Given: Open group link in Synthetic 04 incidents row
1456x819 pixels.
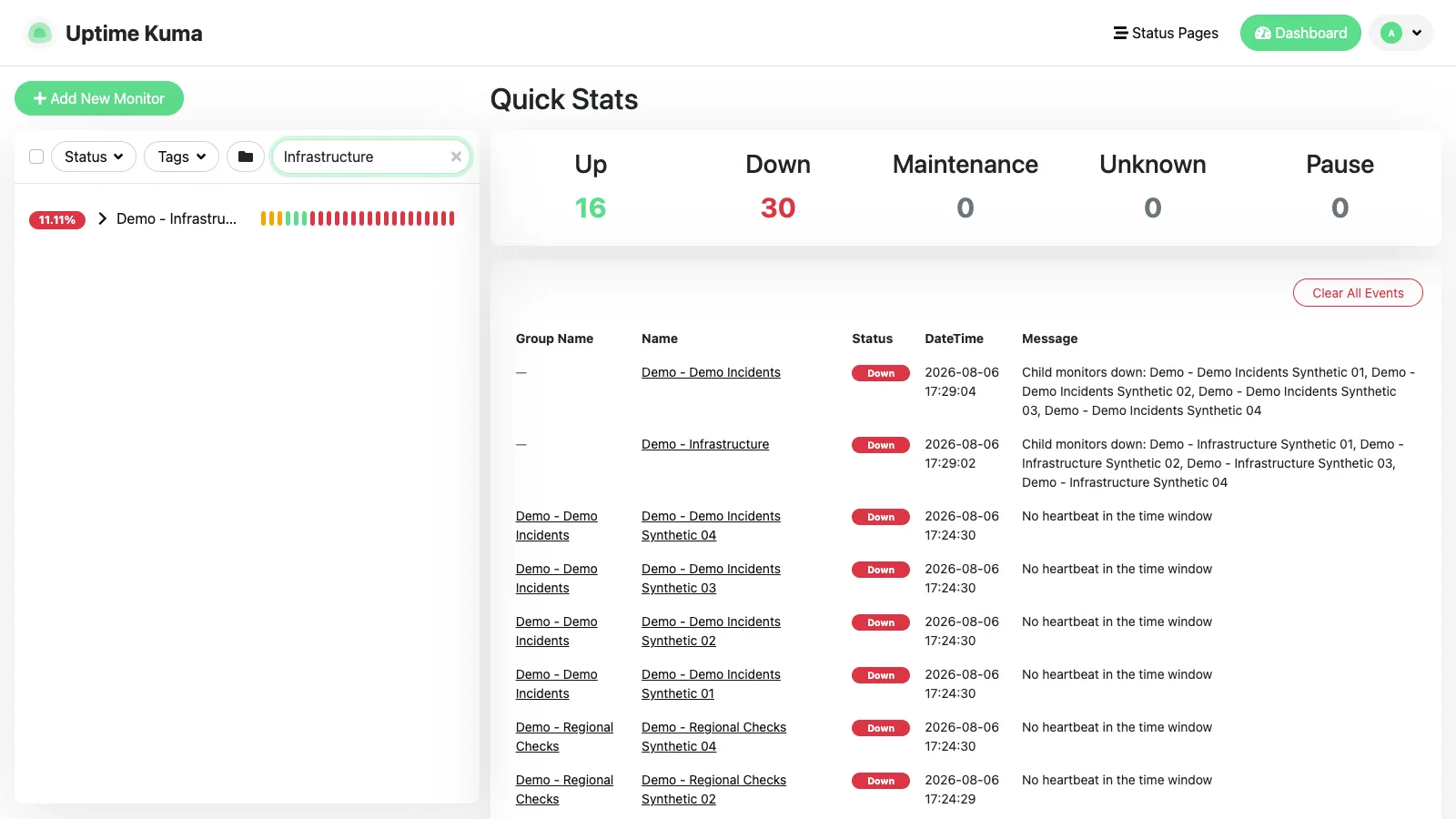Looking at the screenshot, I should [x=556, y=525].
